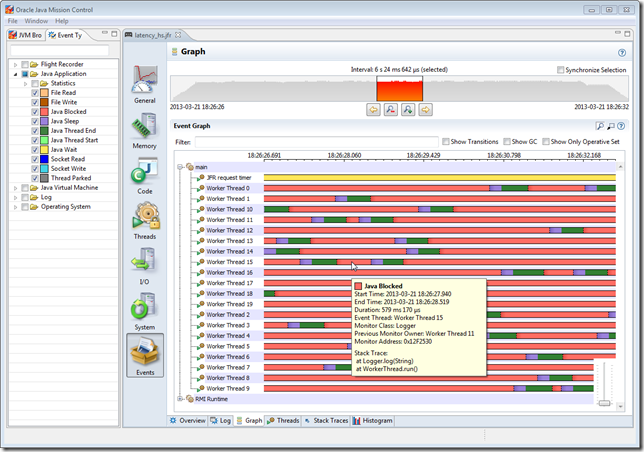
Task: Toggle the Socket Read checkbox
Action: pyautogui.click(x=35, y=159)
